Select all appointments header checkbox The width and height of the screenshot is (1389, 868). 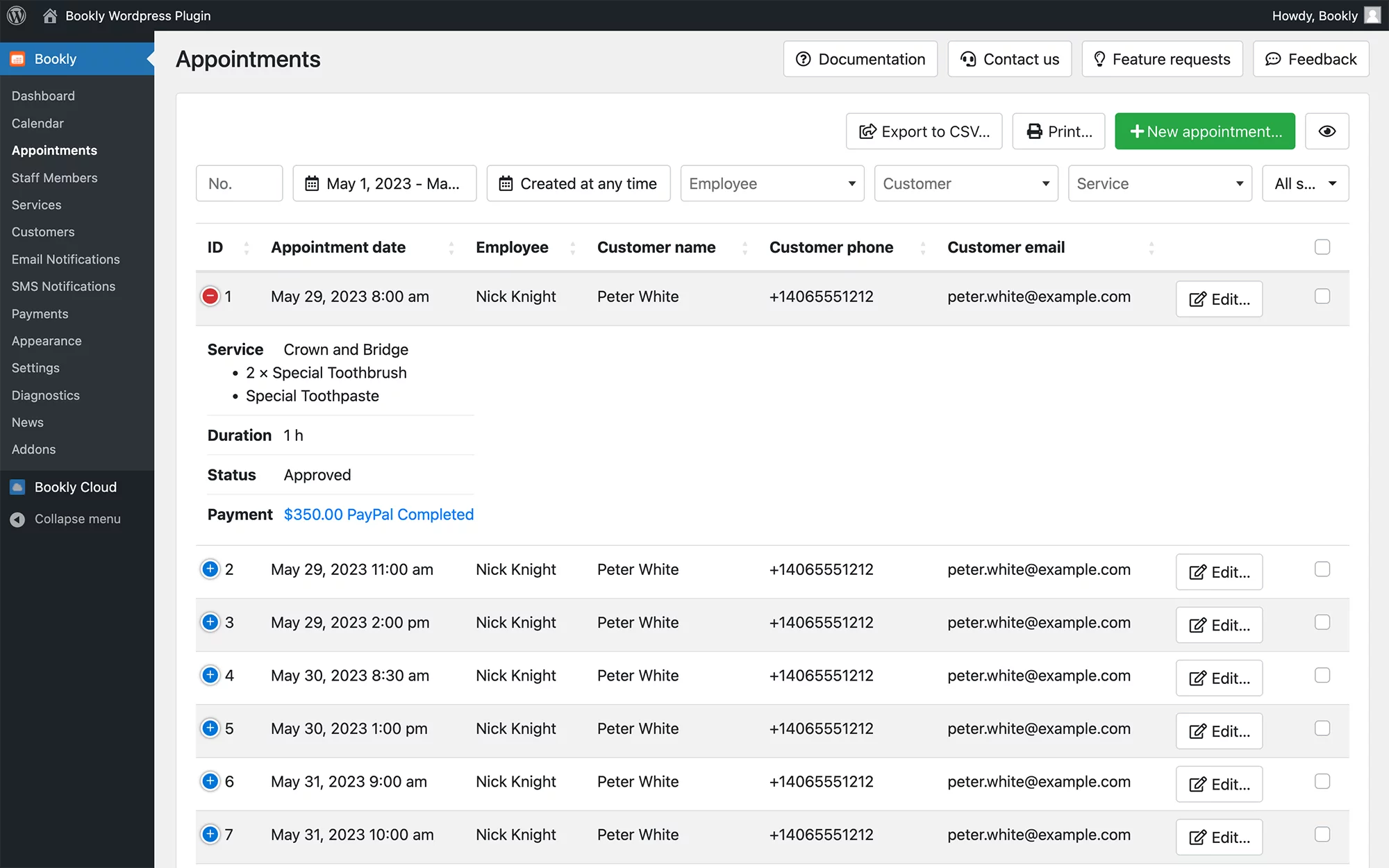tap(1322, 247)
